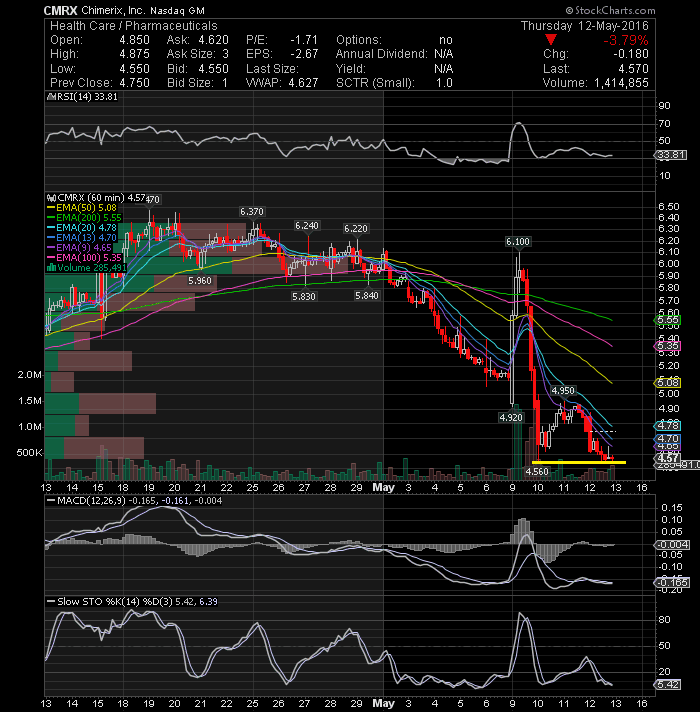Click the Low value 4.550
The image size is (700, 712).
(x=134, y=69)
